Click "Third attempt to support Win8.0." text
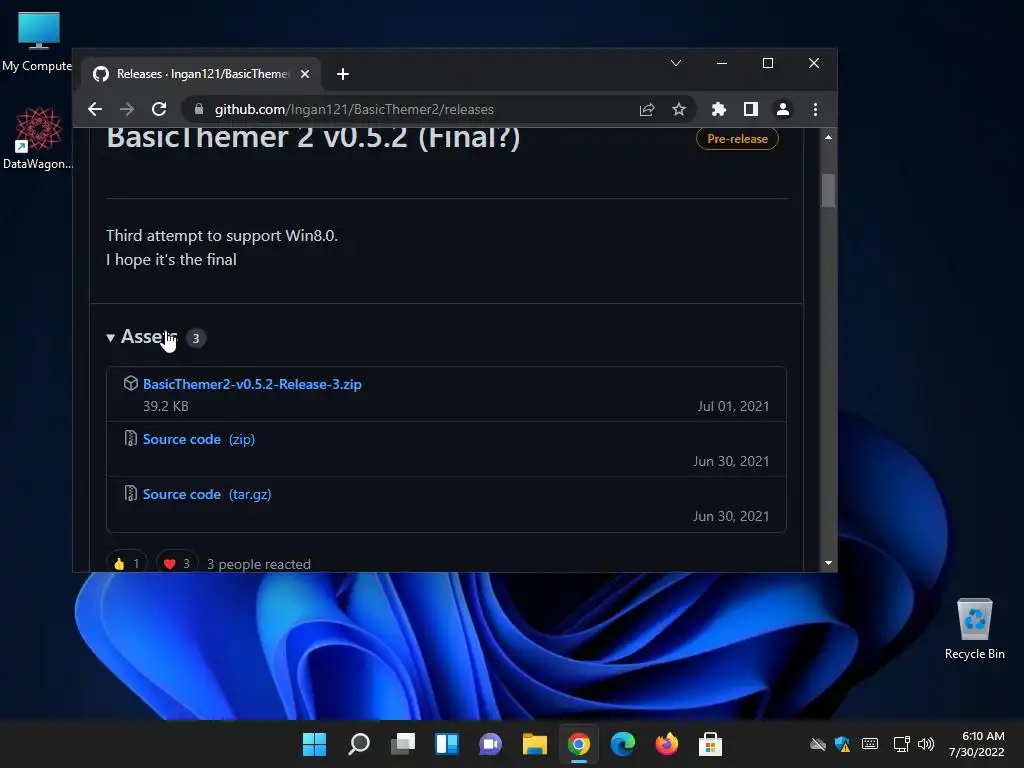 point(222,236)
